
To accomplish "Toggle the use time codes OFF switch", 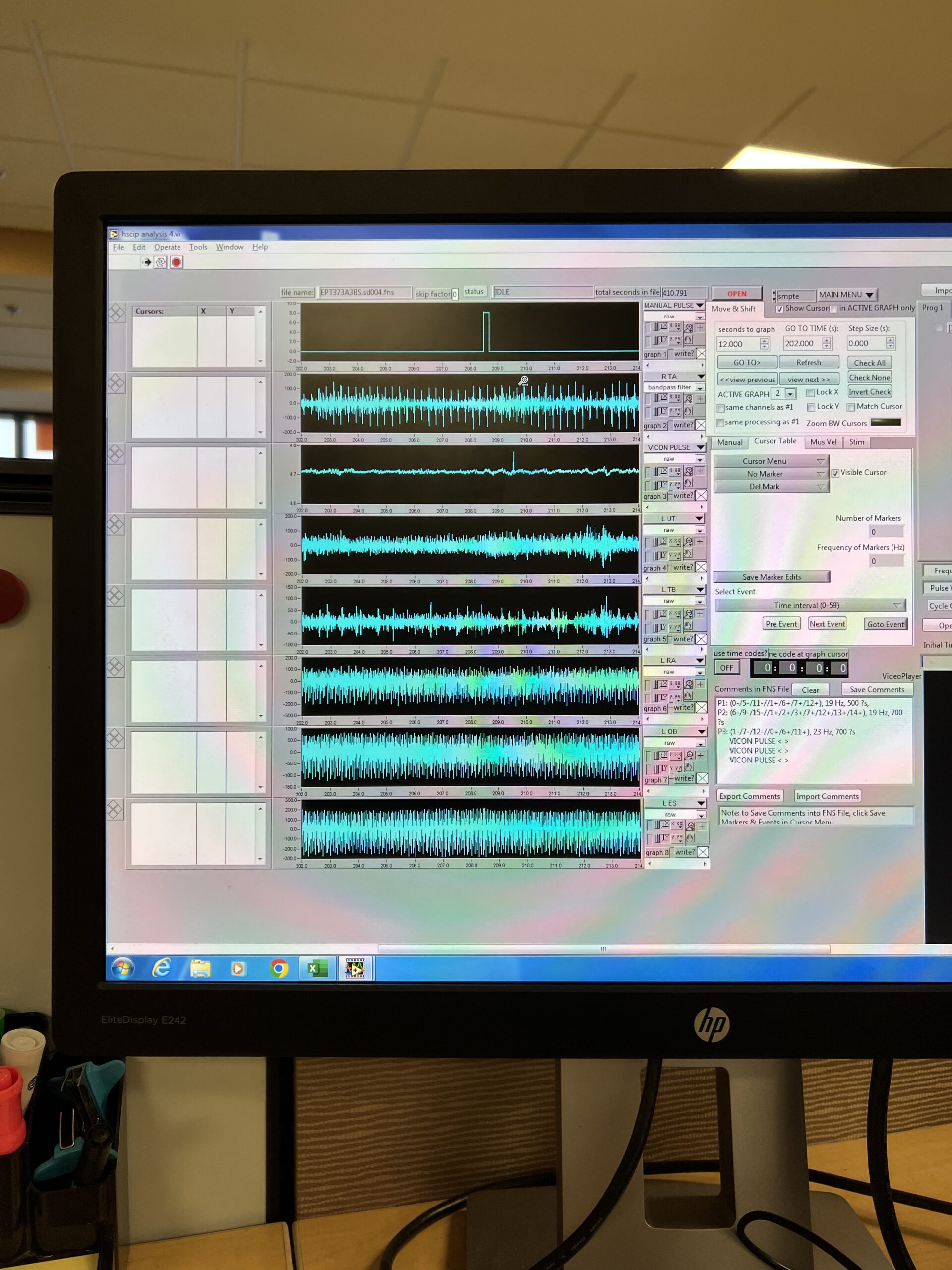I will pos(726,668).
